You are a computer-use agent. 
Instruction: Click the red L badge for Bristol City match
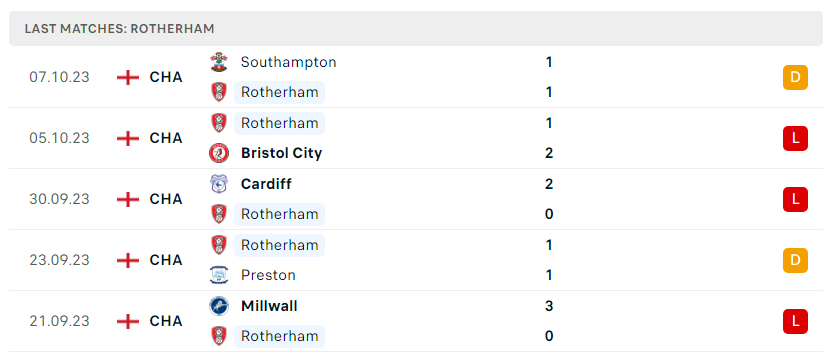pyautogui.click(x=795, y=138)
